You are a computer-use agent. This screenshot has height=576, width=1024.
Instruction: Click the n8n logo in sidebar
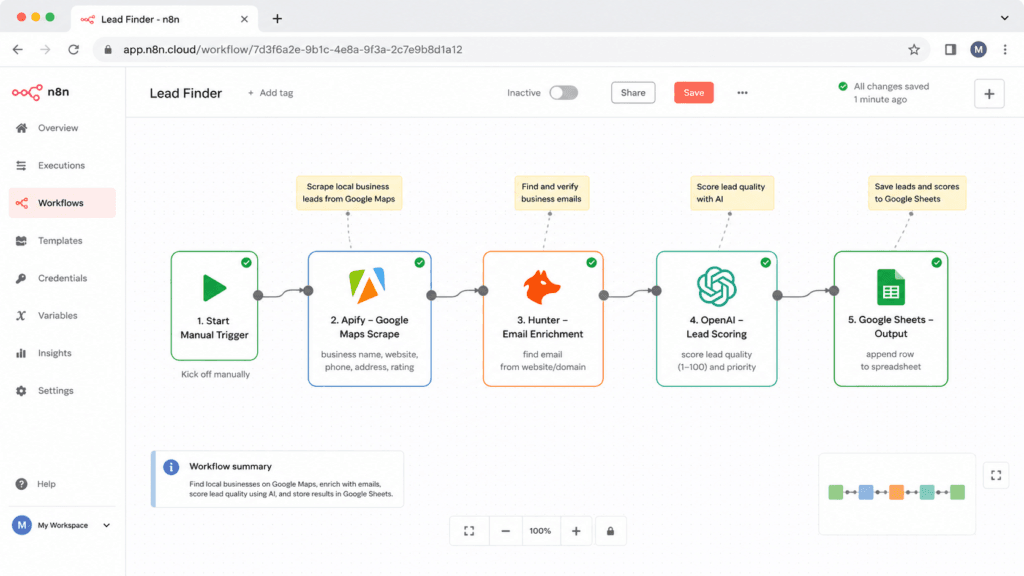(40, 92)
